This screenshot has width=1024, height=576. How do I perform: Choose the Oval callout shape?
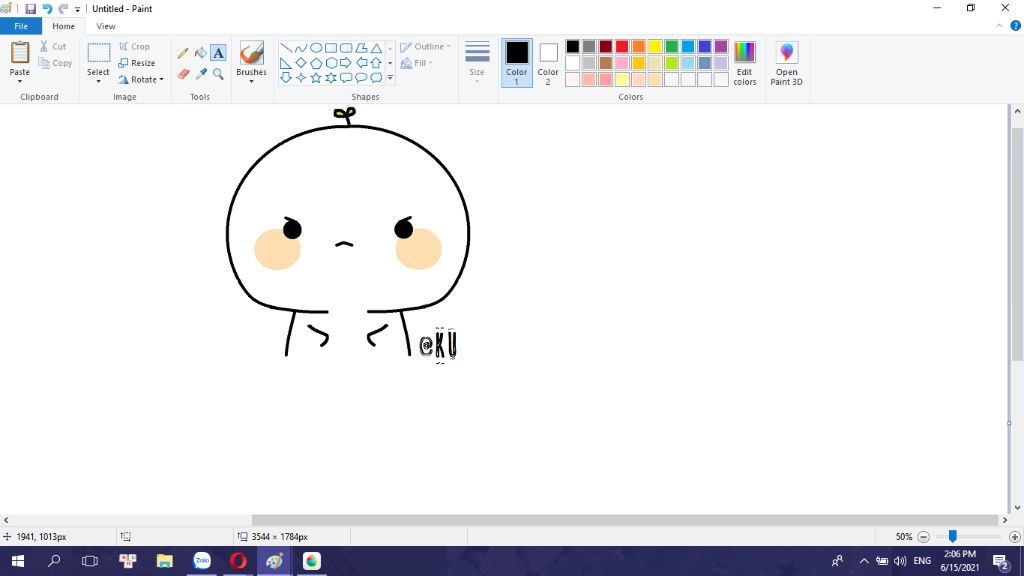click(x=361, y=78)
